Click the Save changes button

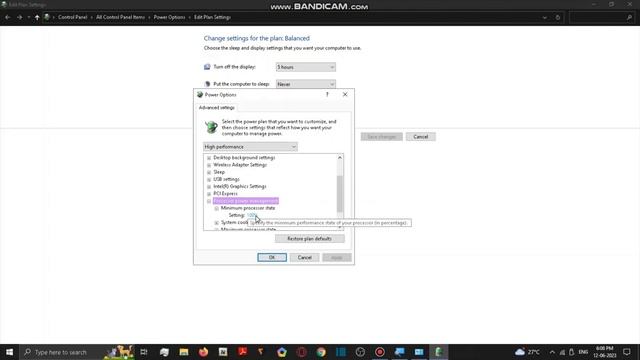click(x=382, y=136)
